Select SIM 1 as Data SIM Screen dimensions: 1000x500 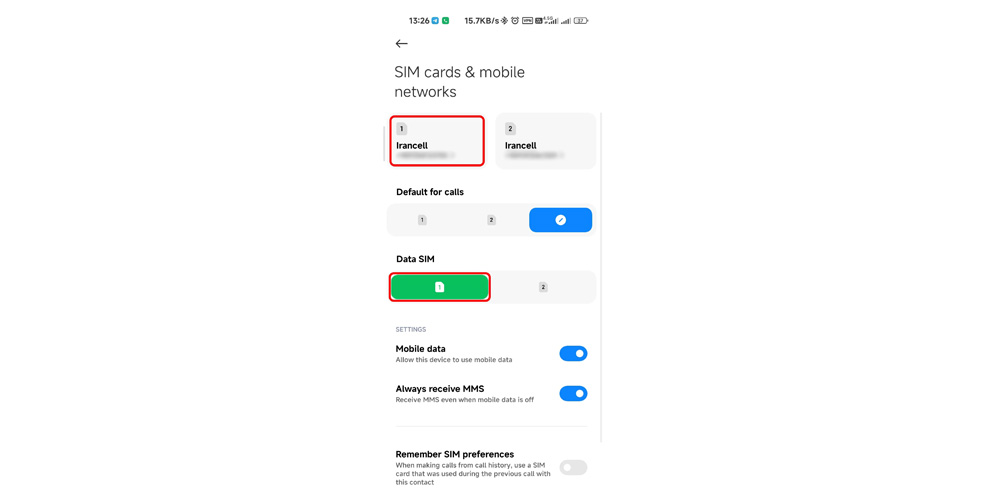[x=439, y=287]
